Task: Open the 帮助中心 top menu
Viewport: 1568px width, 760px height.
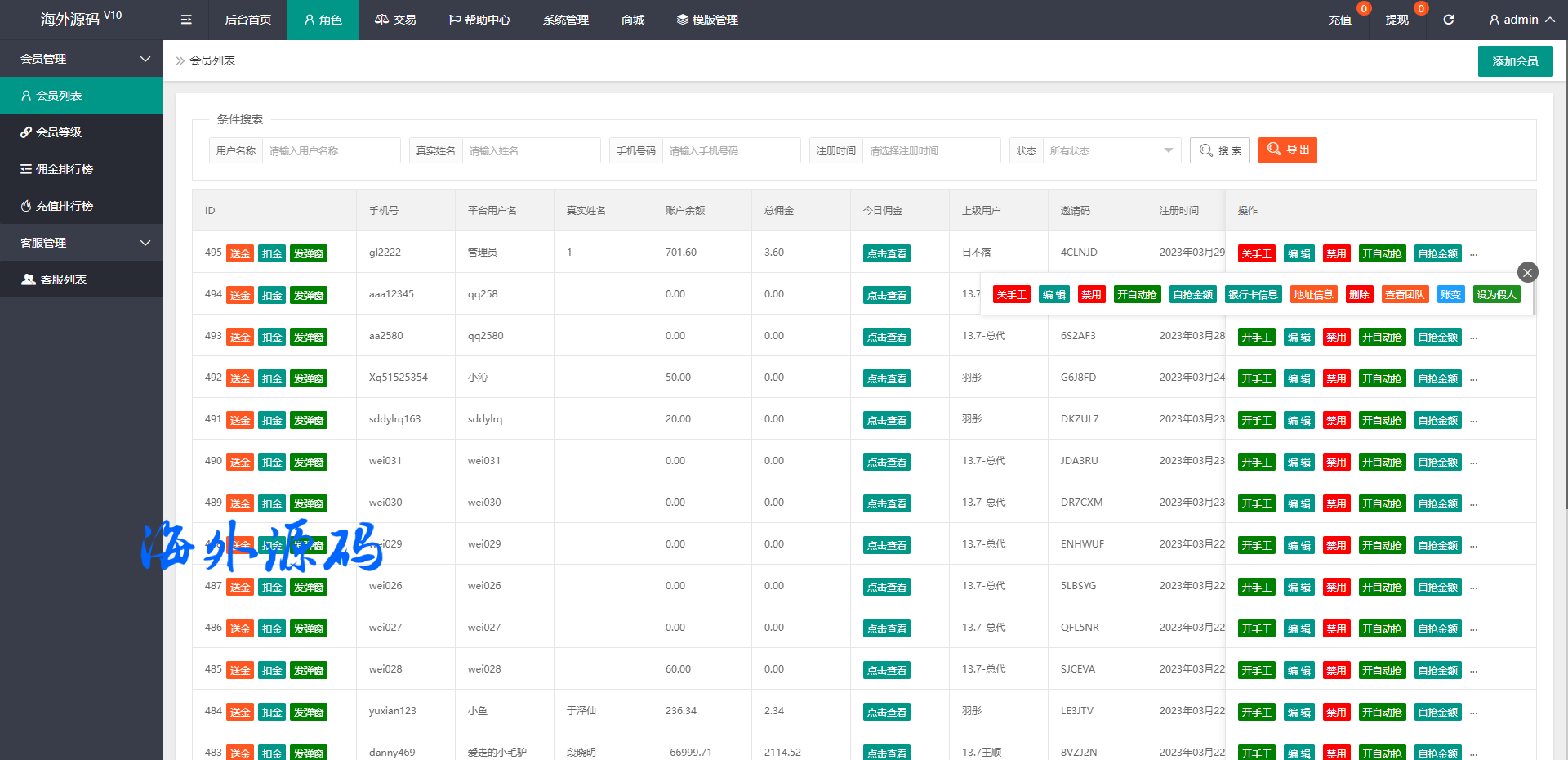Action: [x=479, y=20]
